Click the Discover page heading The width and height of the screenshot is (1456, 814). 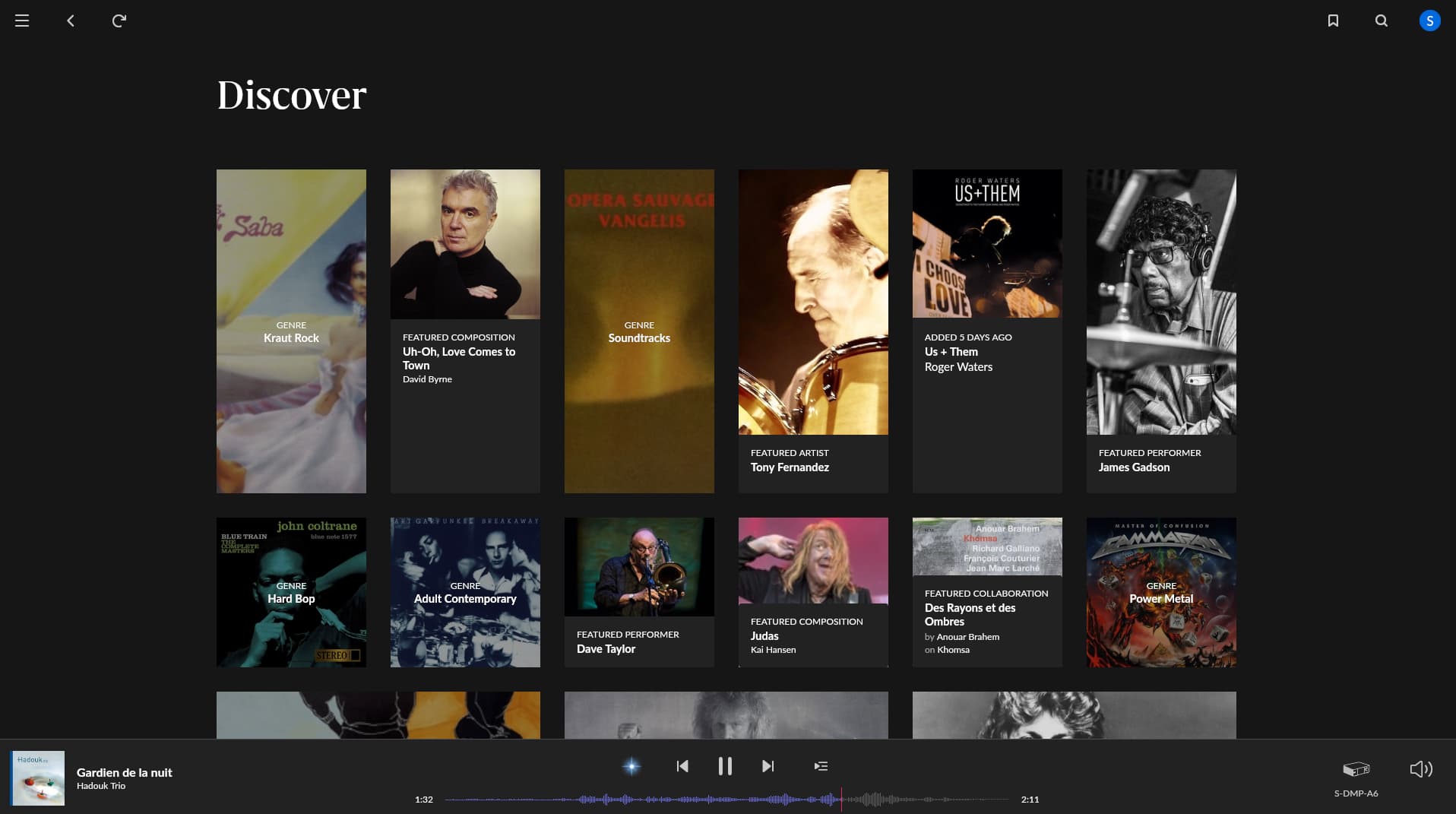point(292,96)
